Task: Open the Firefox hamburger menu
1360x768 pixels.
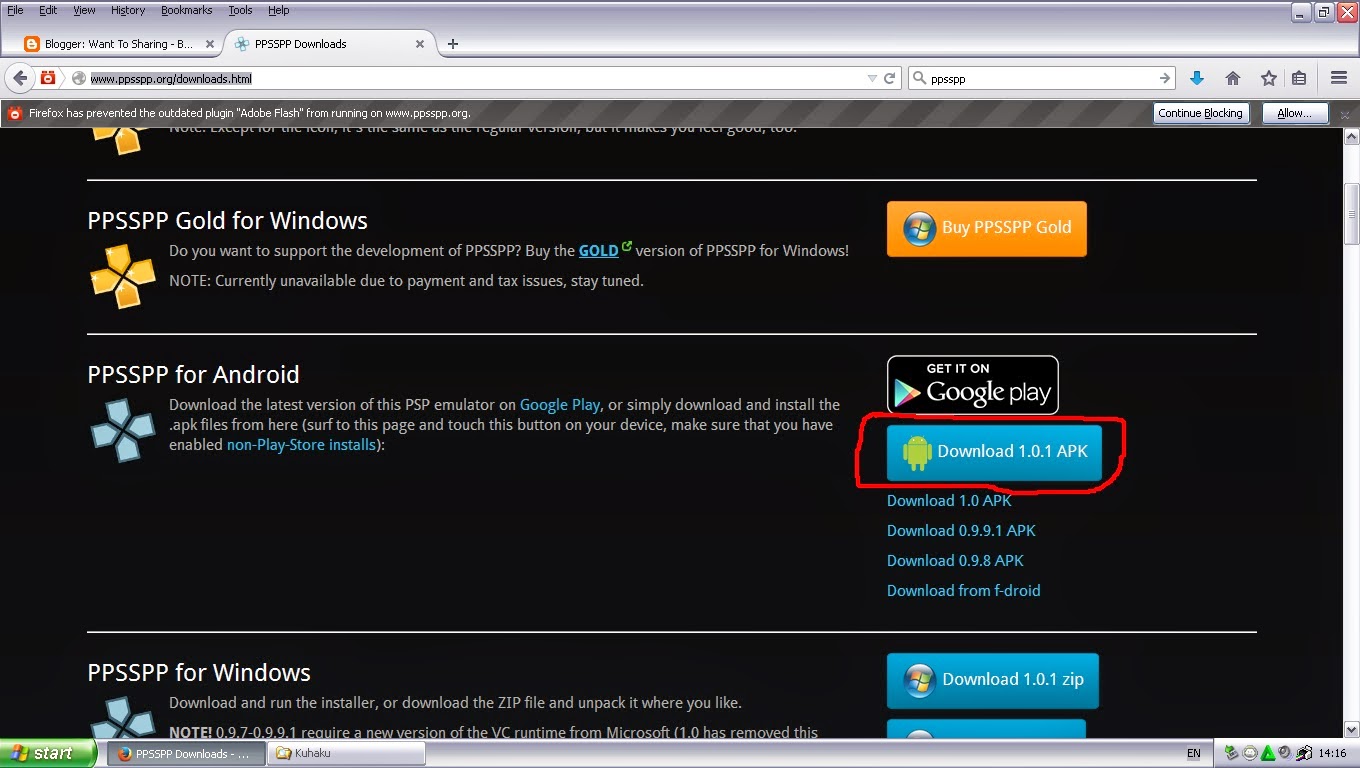Action: [1339, 78]
